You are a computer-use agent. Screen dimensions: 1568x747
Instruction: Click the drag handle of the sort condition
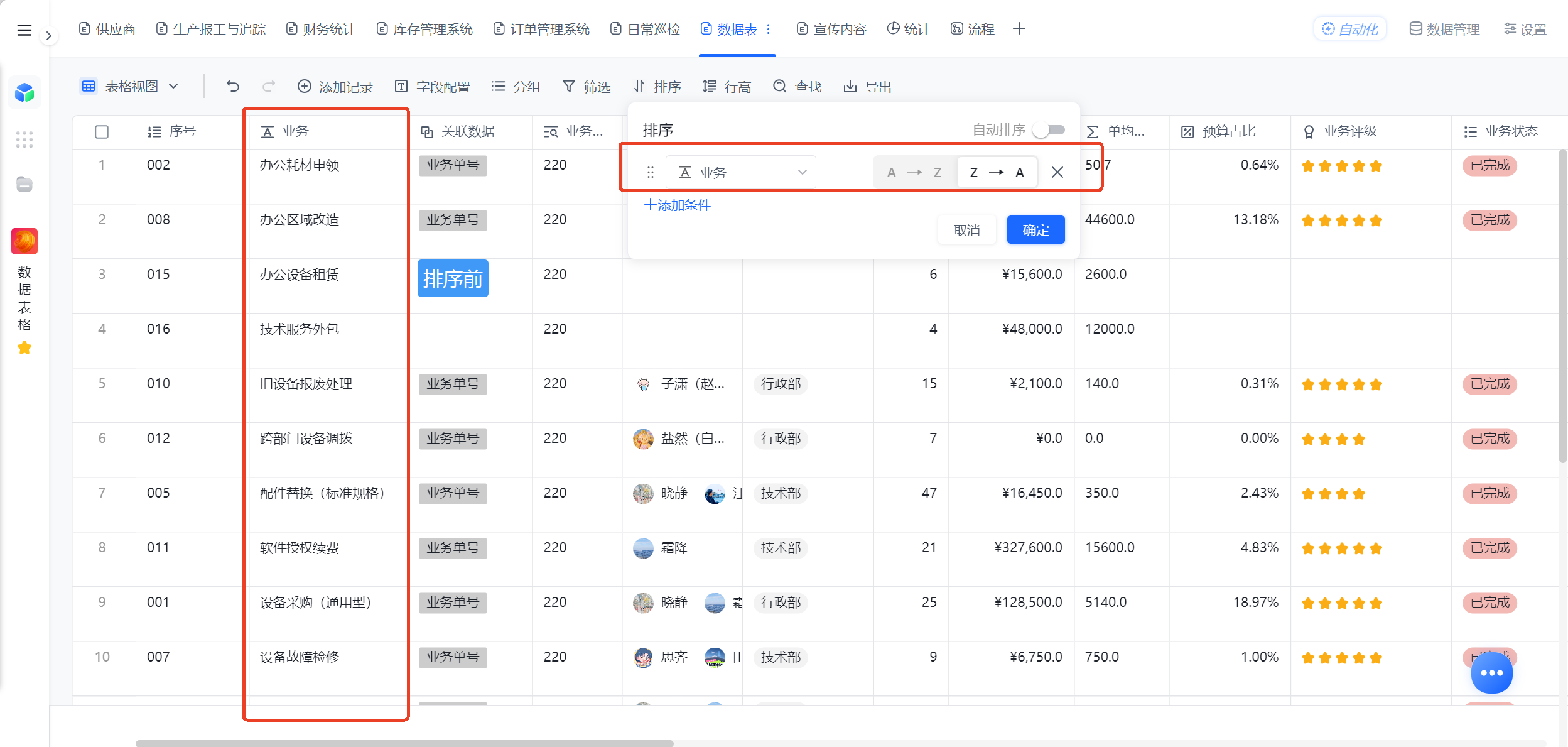[651, 172]
